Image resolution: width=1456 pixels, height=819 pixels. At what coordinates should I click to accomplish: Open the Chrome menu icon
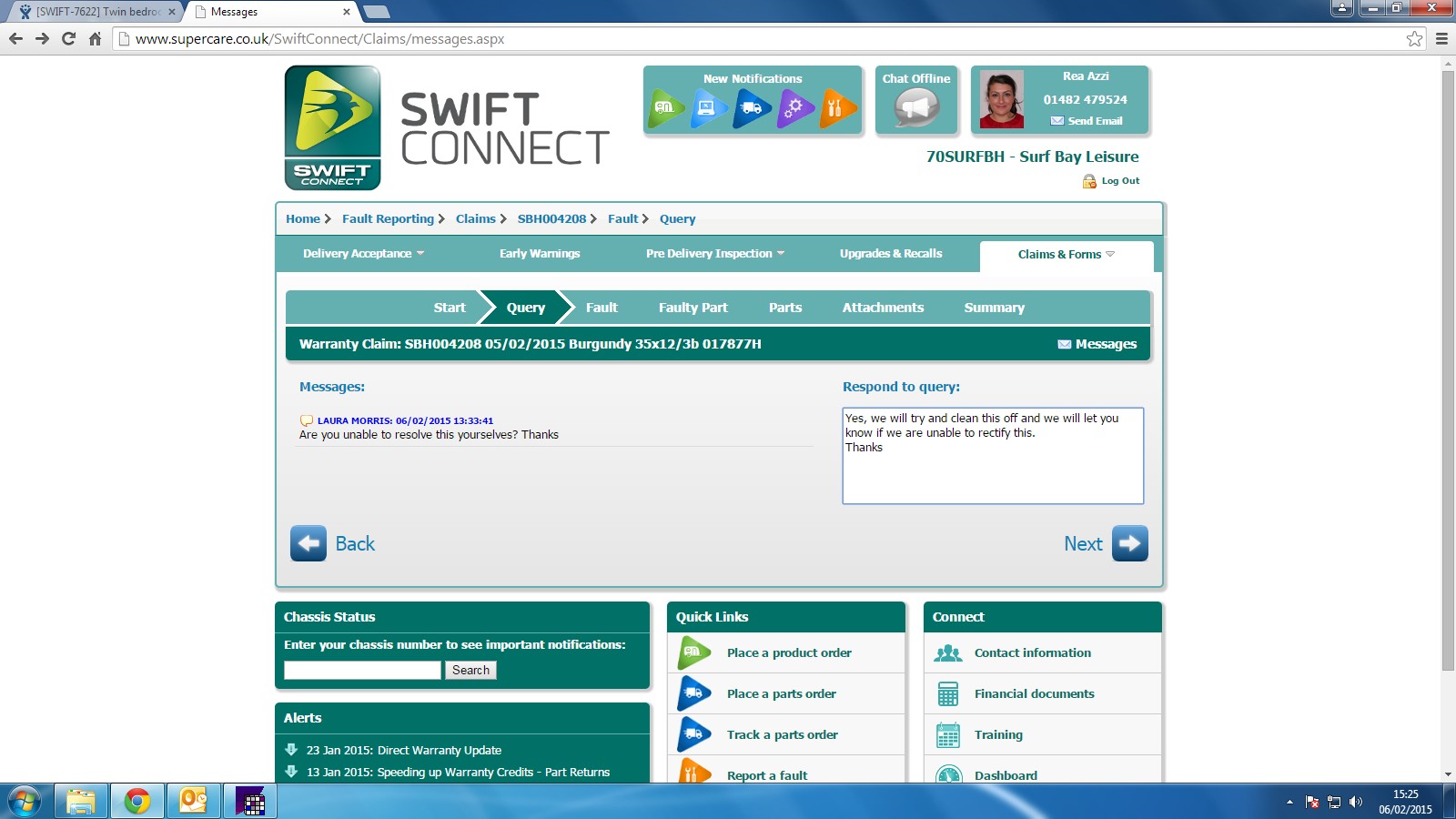1441,38
